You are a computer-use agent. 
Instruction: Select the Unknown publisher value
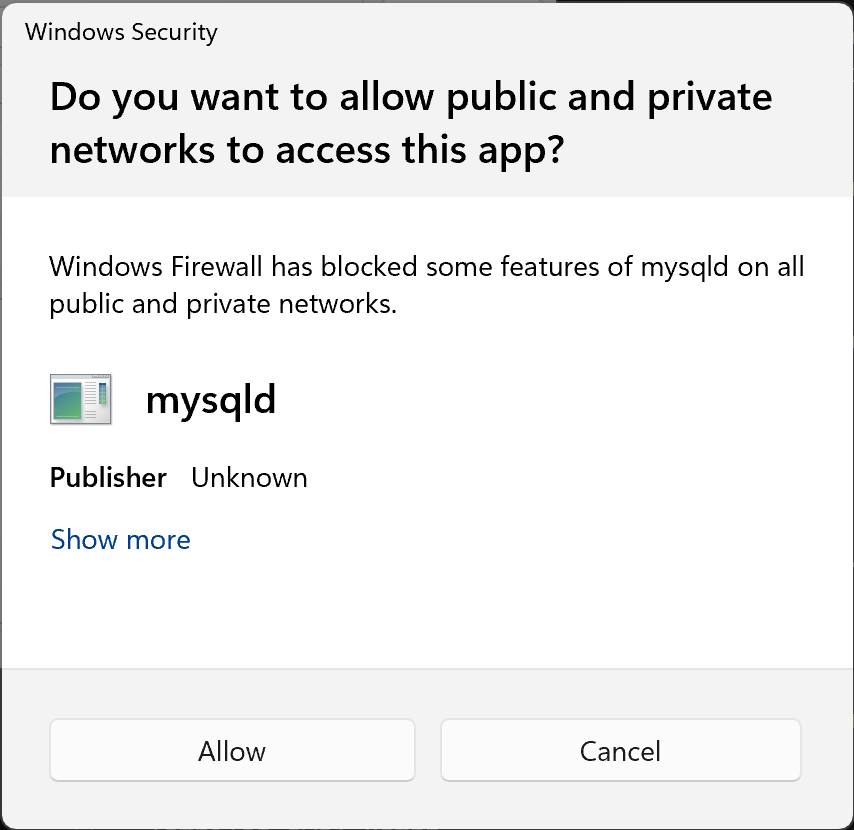249,478
